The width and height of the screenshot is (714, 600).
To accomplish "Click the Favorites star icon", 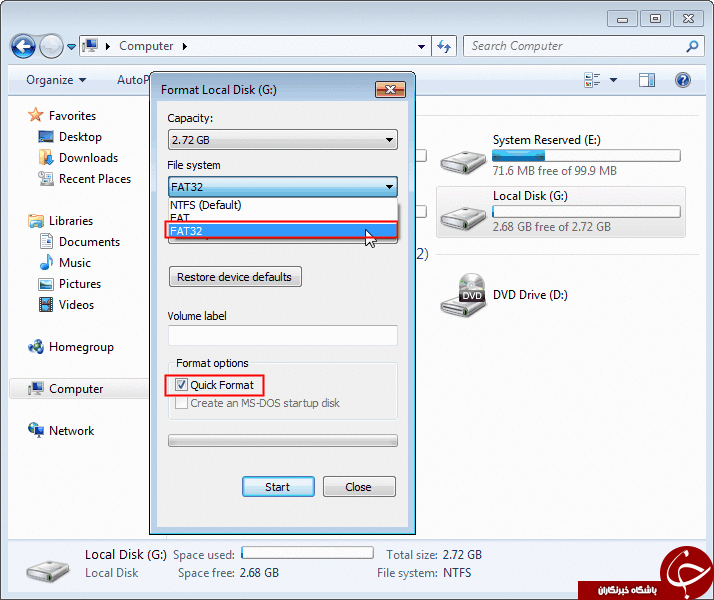I will [x=36, y=115].
